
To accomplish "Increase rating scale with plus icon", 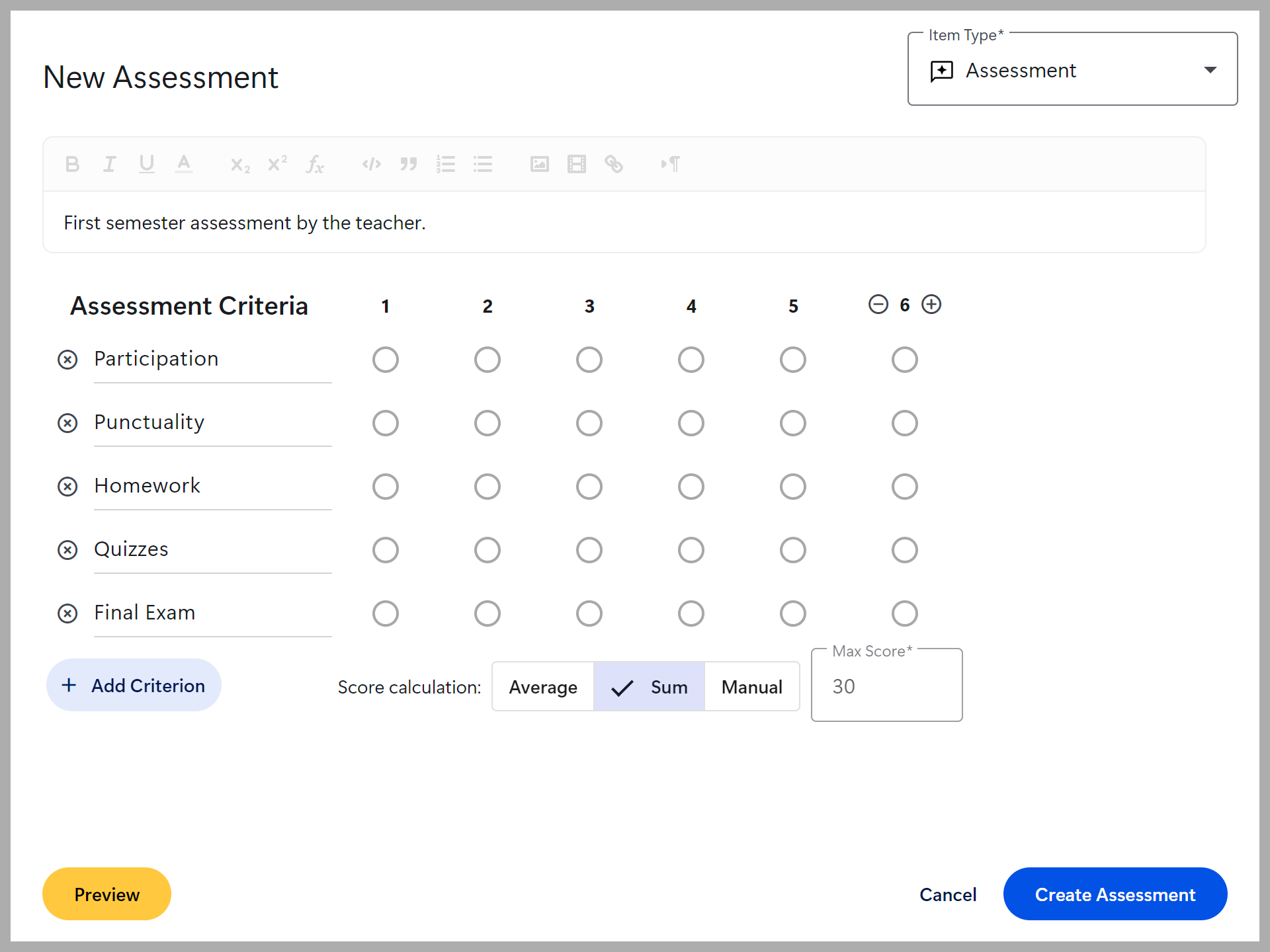I will tap(931, 304).
